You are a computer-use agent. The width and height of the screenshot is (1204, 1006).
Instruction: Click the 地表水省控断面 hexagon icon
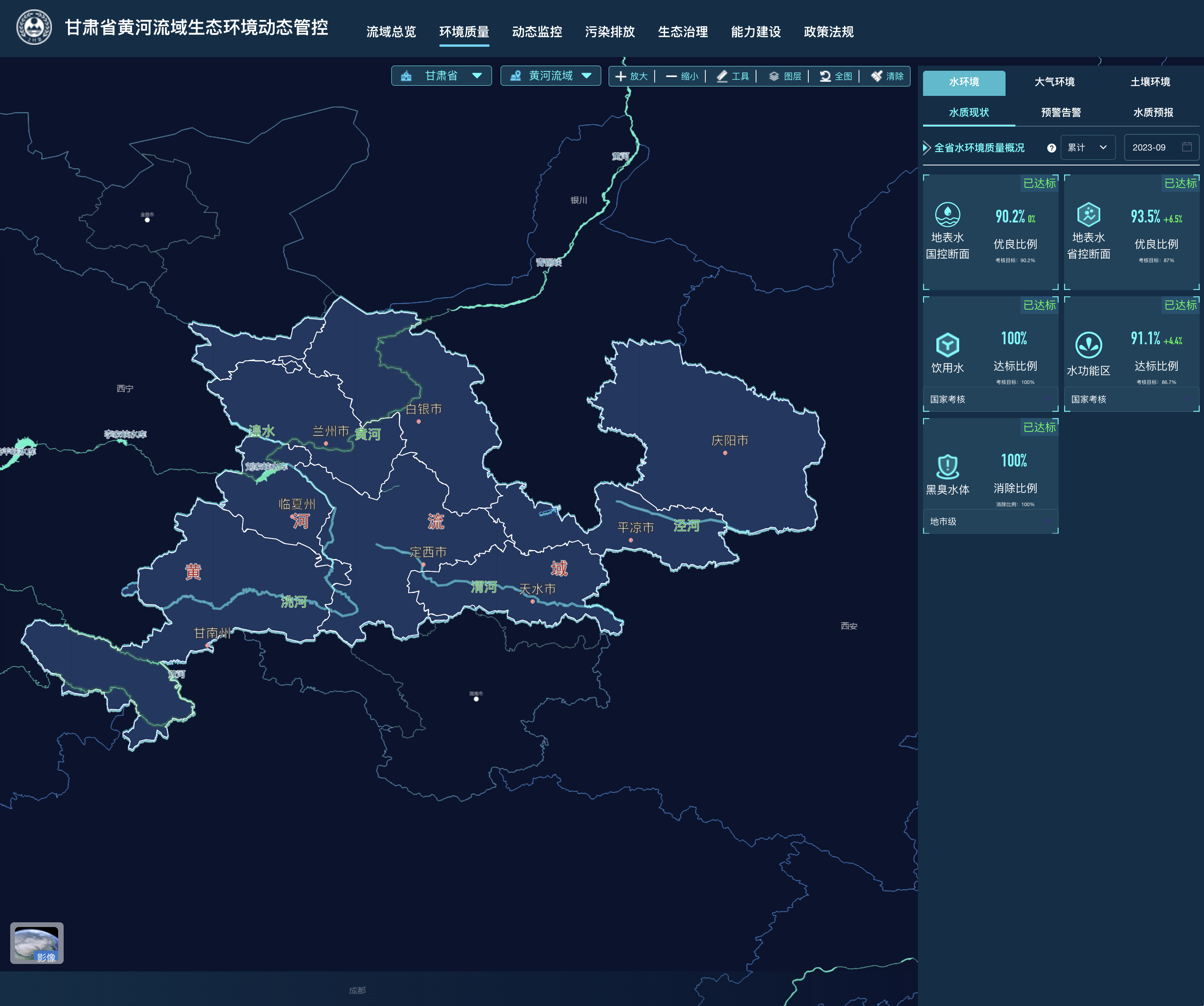(1088, 215)
